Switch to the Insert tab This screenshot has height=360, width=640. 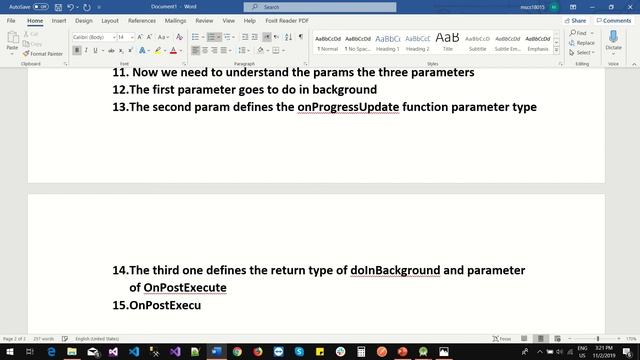[59, 20]
